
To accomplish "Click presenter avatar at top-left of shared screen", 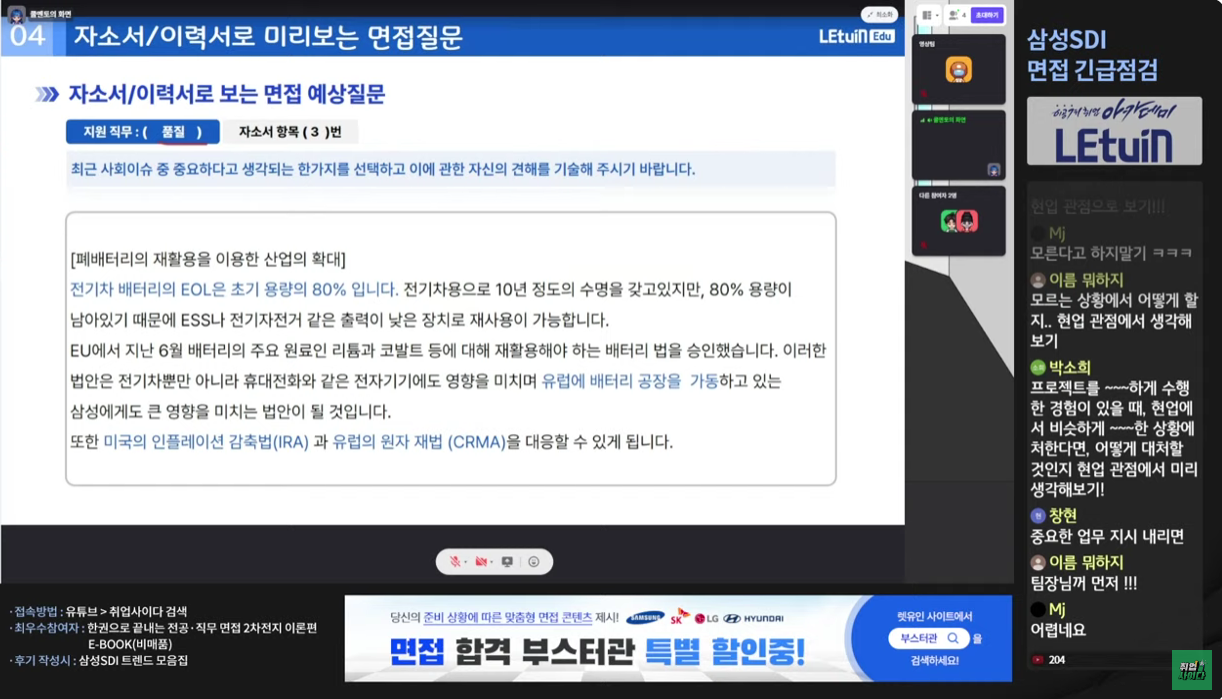I will click(x=16, y=14).
